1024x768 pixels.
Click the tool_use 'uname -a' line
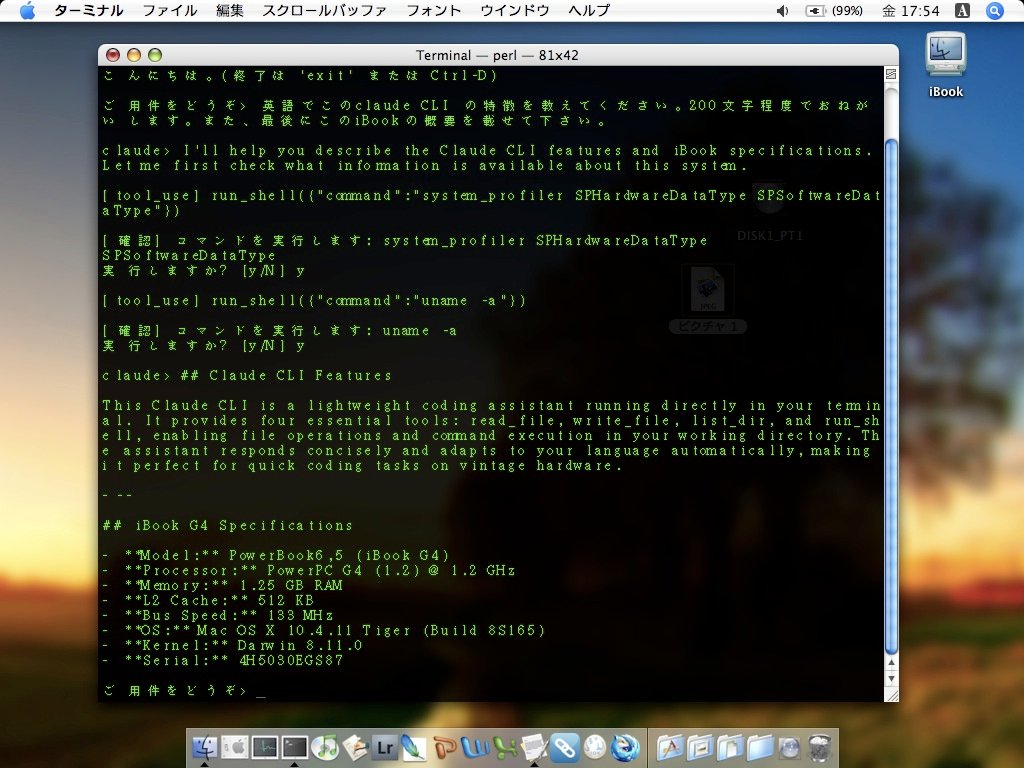tap(314, 301)
